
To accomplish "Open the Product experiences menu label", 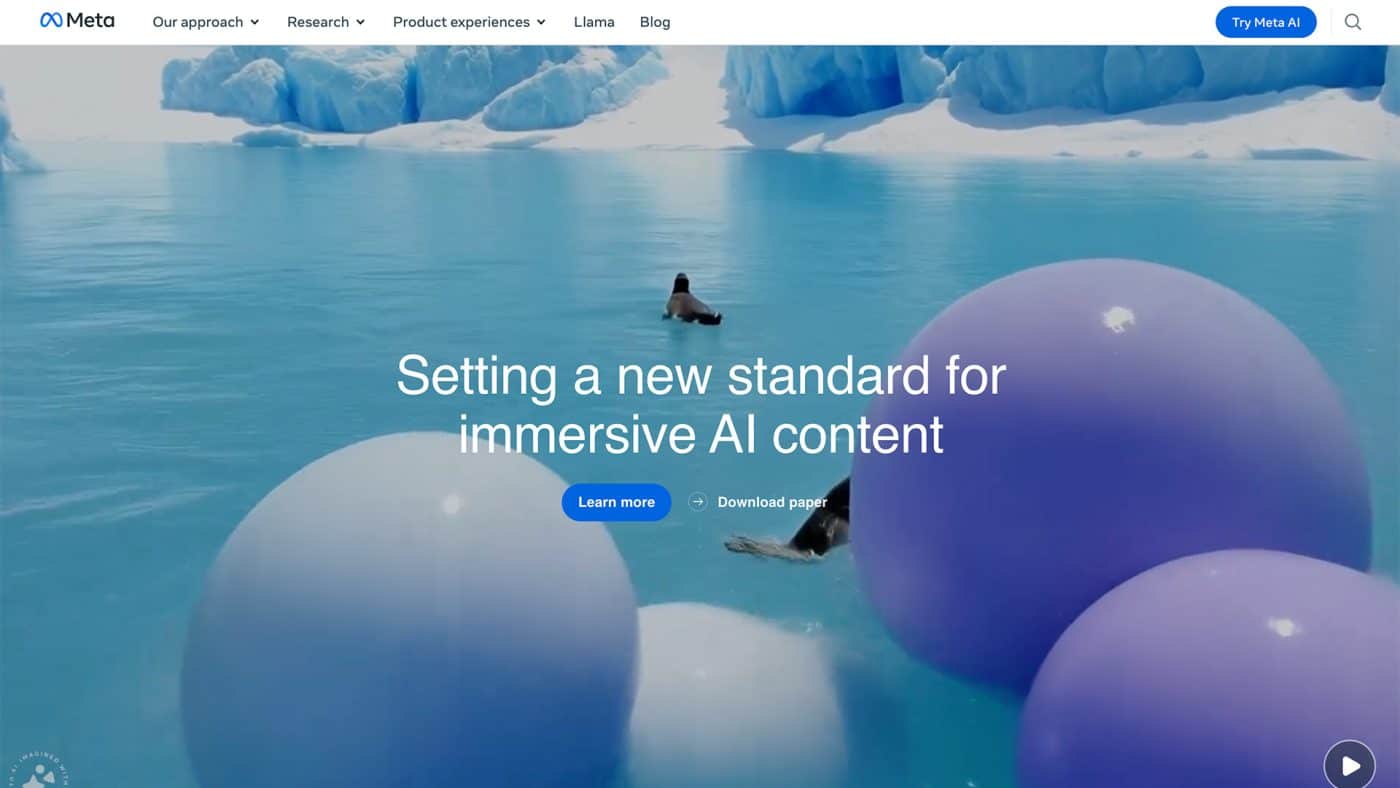I will [461, 22].
